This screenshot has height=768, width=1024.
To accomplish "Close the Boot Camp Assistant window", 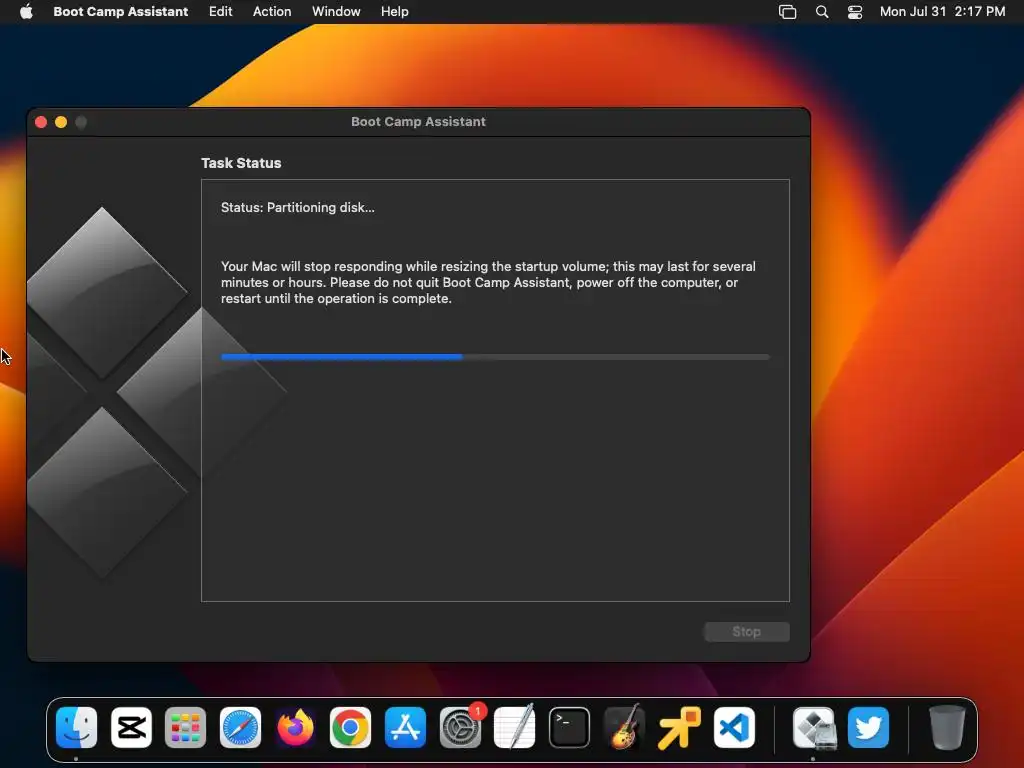I will click(41, 122).
